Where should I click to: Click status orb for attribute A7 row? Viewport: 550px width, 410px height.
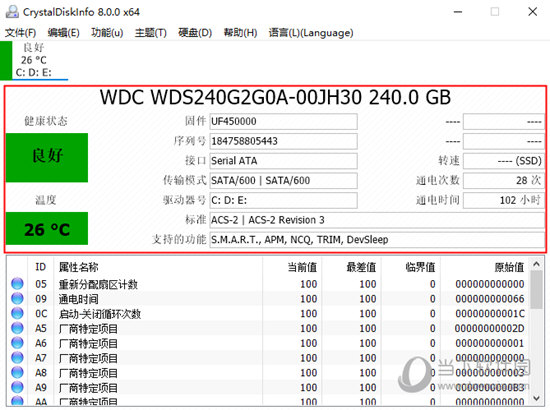pos(17,357)
